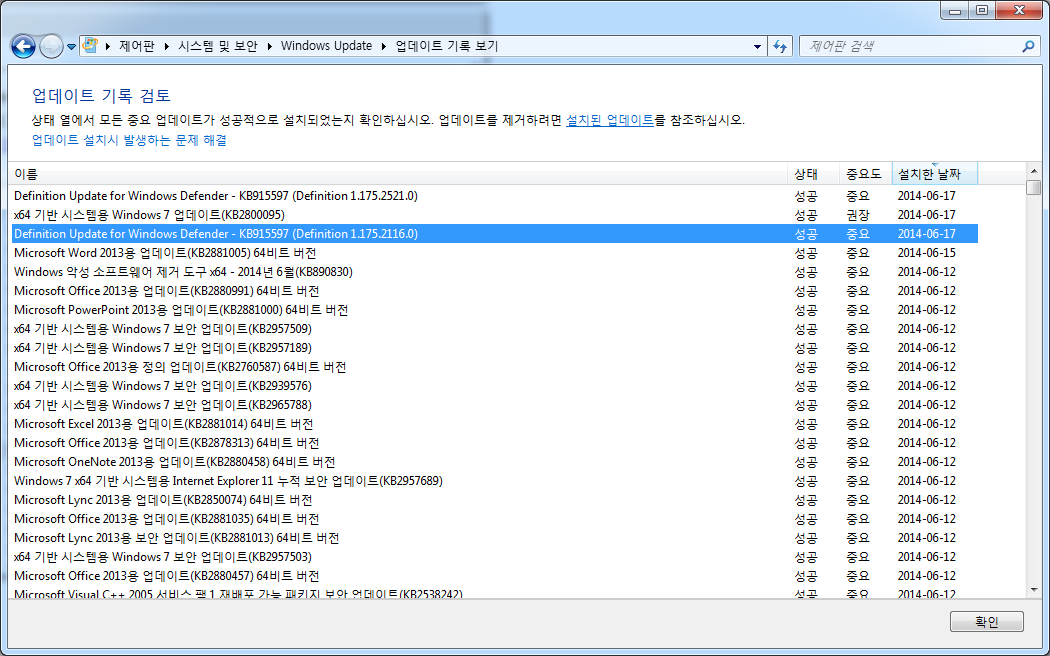Select Microsoft Excel 2013용 업데이트(KB2881014) row
The width and height of the screenshot is (1050, 656).
click(495, 424)
